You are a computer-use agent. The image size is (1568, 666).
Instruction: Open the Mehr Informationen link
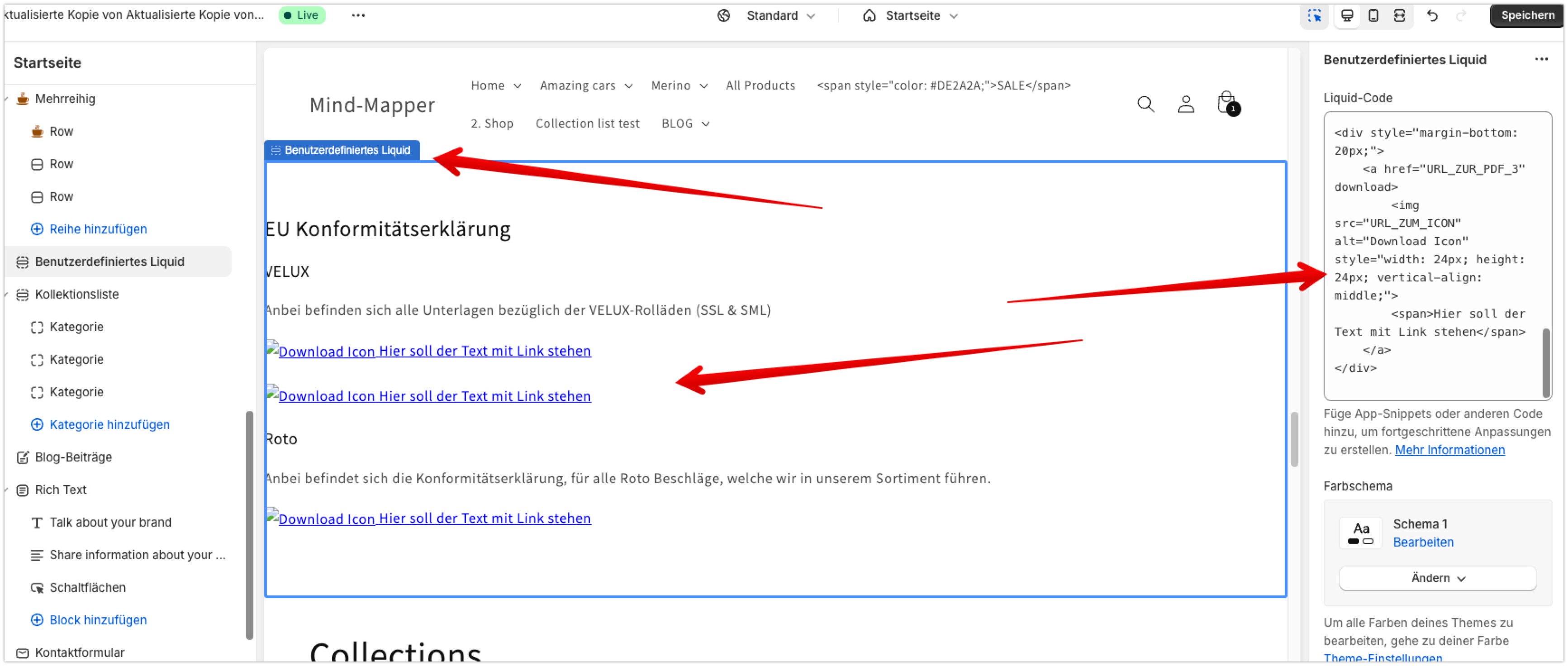(x=1449, y=450)
